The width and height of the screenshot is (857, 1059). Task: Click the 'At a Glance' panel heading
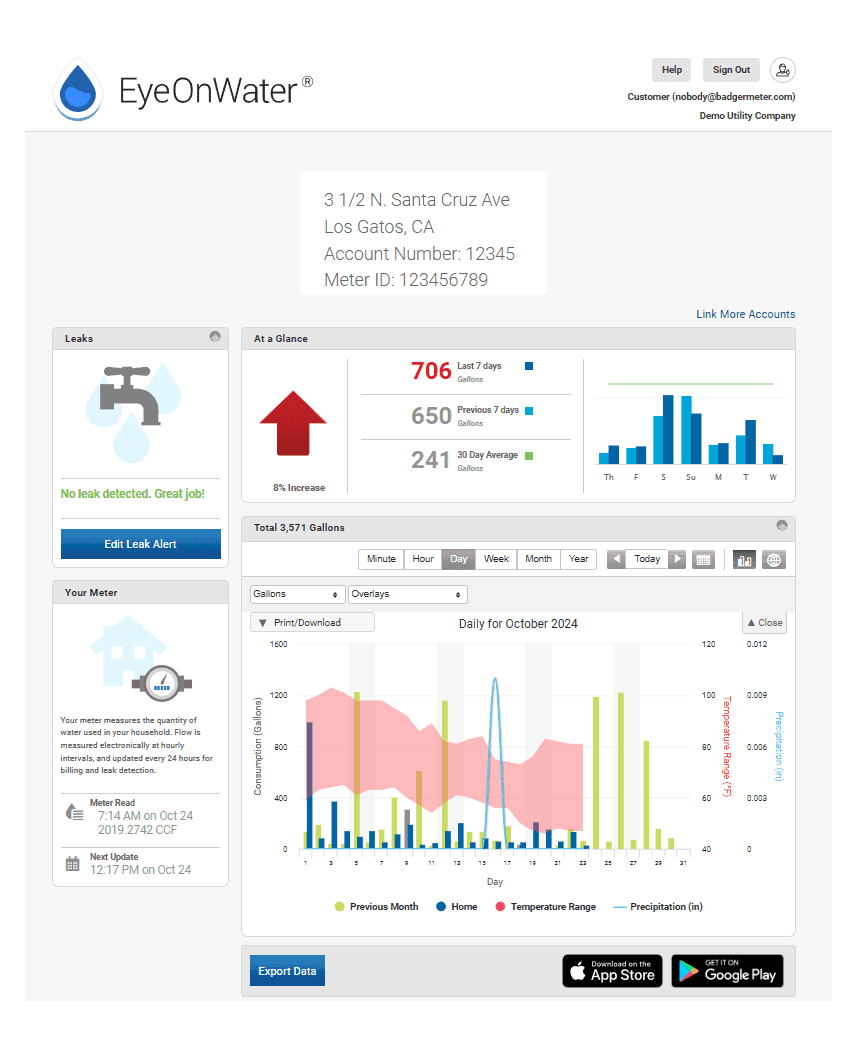pos(281,338)
